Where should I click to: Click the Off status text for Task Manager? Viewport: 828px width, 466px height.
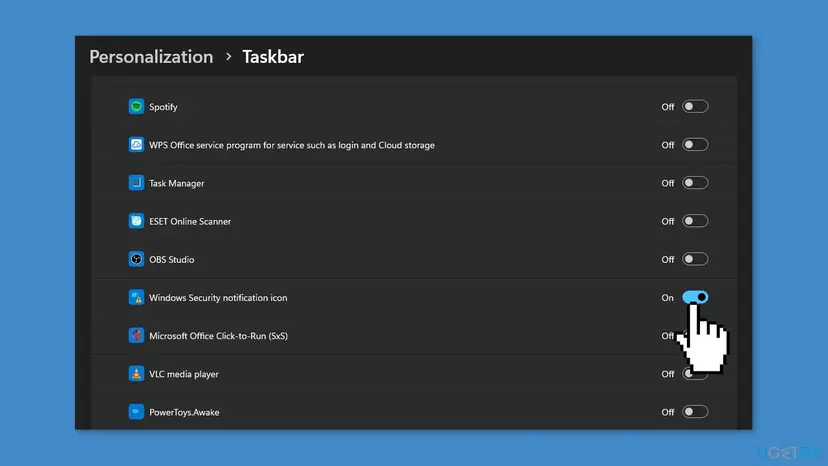[x=667, y=183]
